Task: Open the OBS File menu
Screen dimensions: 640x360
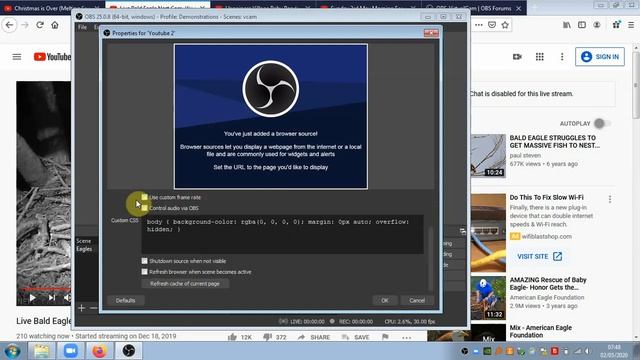Action: coord(82,27)
